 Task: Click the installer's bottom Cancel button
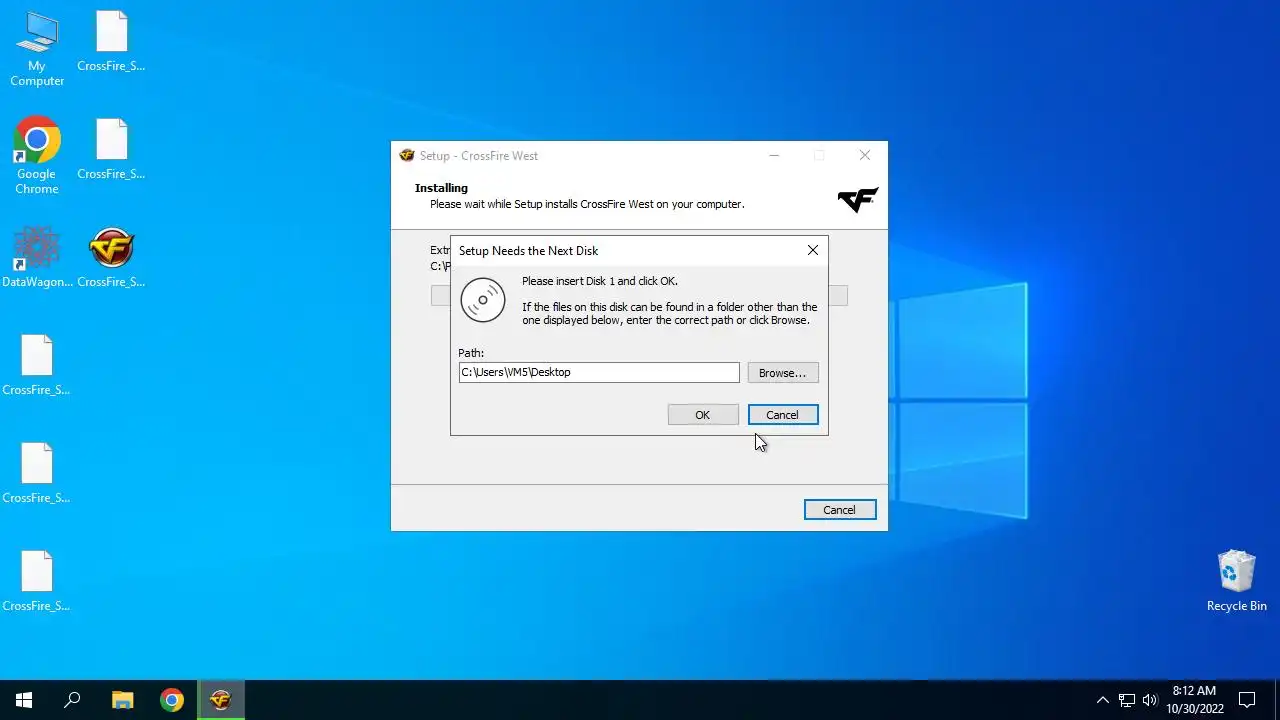pyautogui.click(x=840, y=510)
